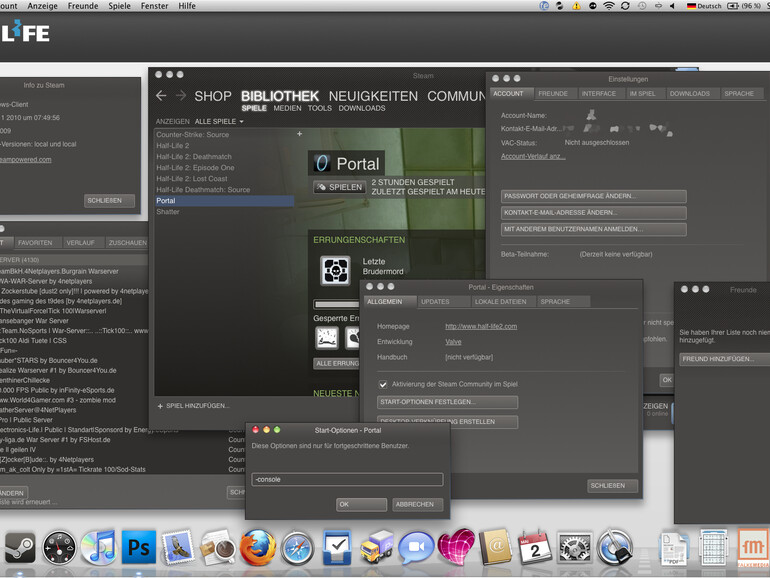Open the pink heart globe Dock icon
Viewport: 770px width, 578px height.
pos(456,547)
